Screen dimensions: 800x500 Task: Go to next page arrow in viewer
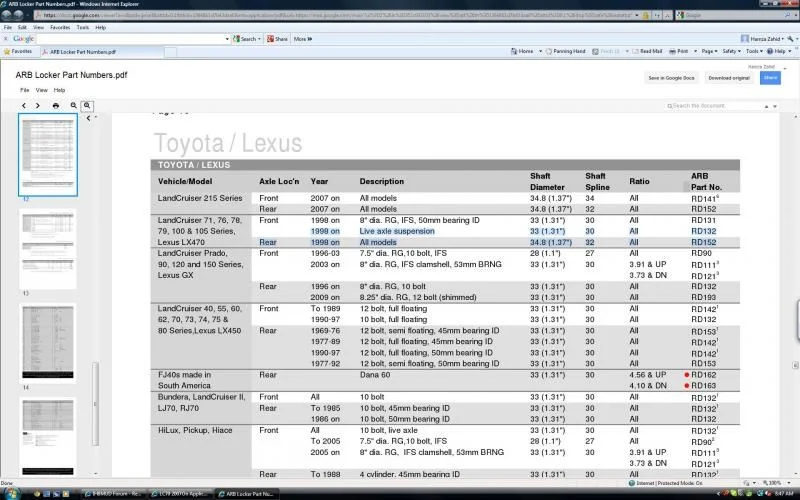tap(38, 106)
